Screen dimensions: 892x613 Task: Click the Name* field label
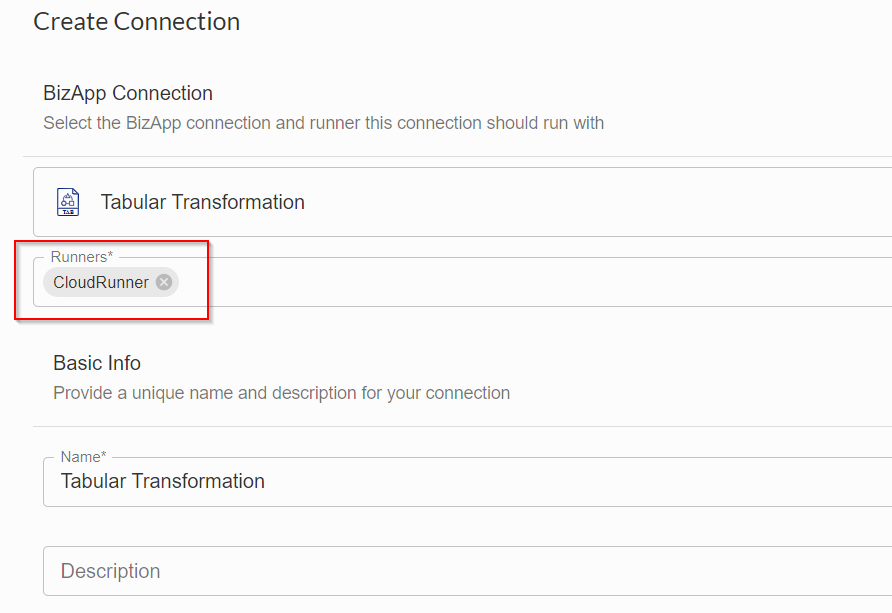pos(83,457)
